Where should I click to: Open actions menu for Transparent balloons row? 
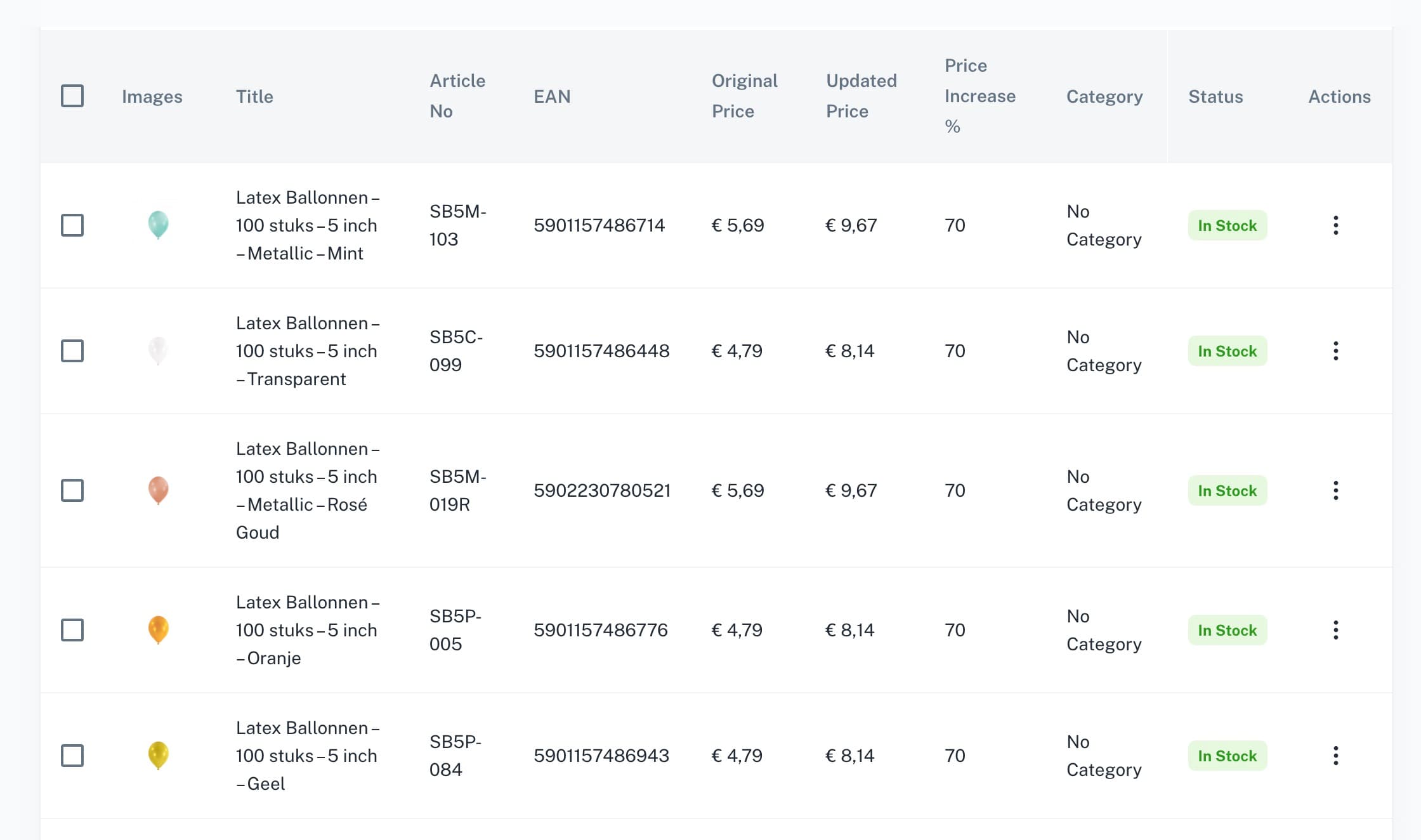(x=1335, y=351)
